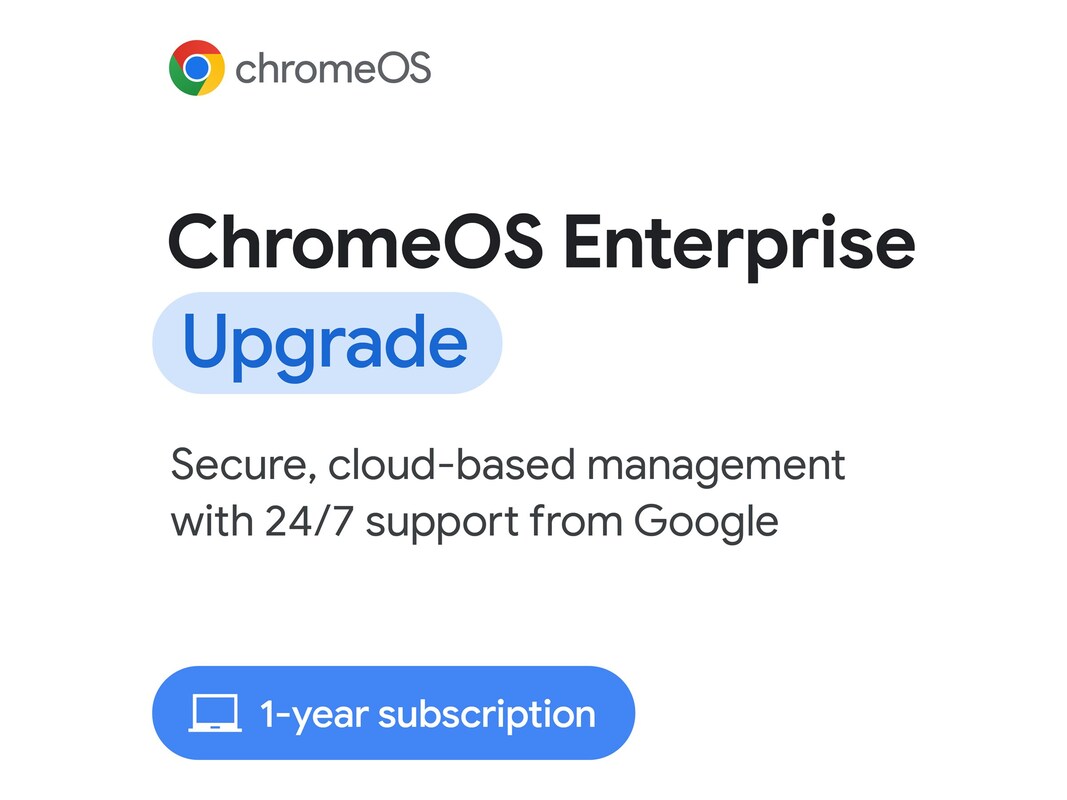This screenshot has height=800, width=1067.
Task: Click the word subscription in blue pill
Action: pyautogui.click(x=487, y=715)
